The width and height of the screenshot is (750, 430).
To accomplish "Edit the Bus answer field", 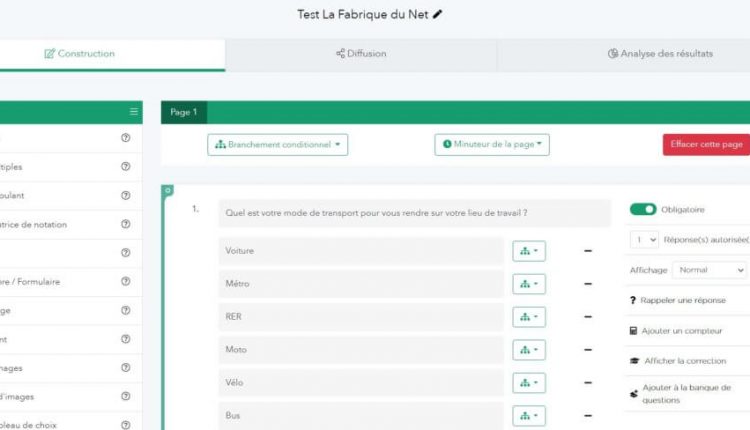I will click(361, 416).
